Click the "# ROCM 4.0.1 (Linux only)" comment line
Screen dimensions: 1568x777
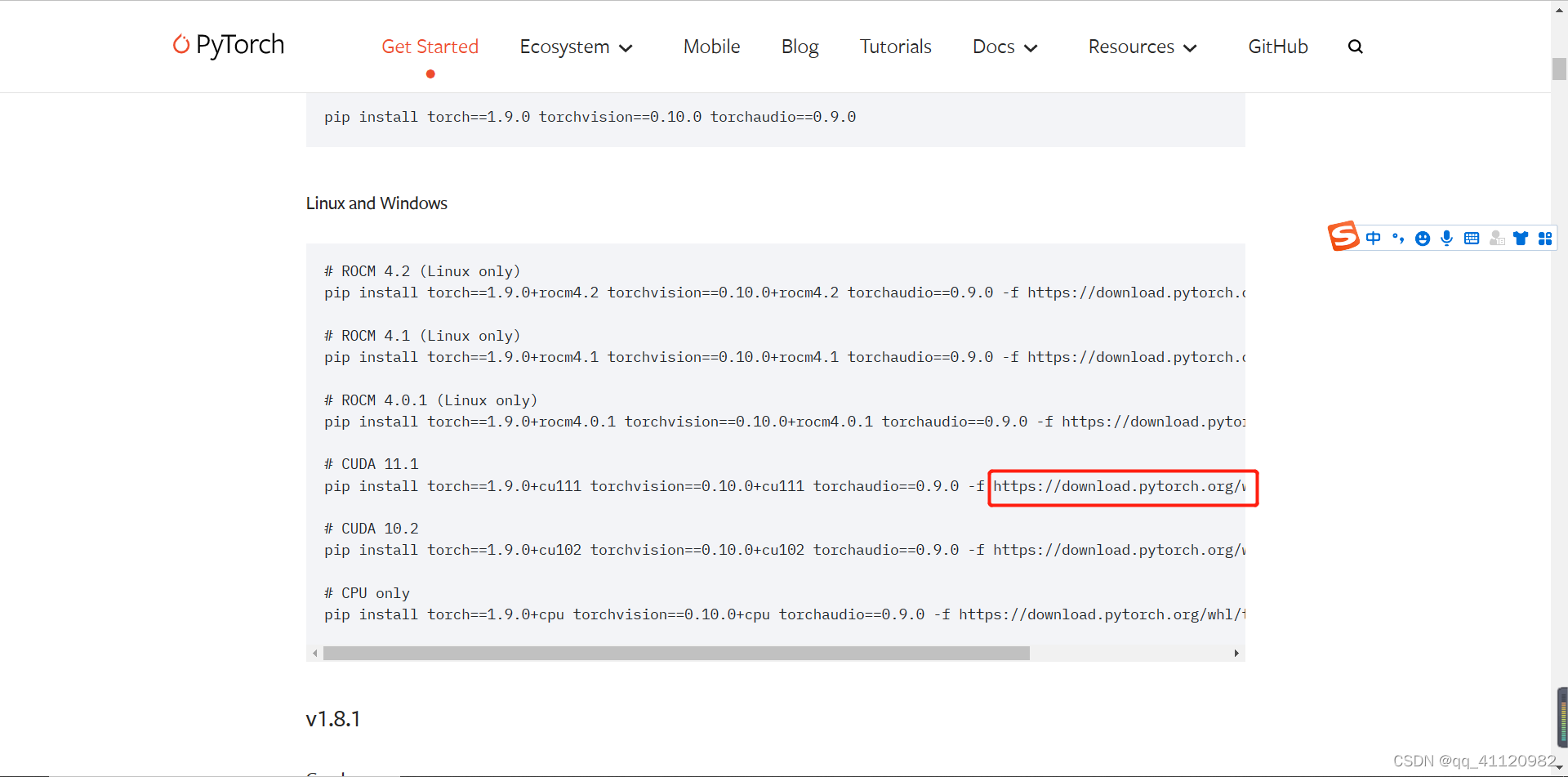click(431, 400)
